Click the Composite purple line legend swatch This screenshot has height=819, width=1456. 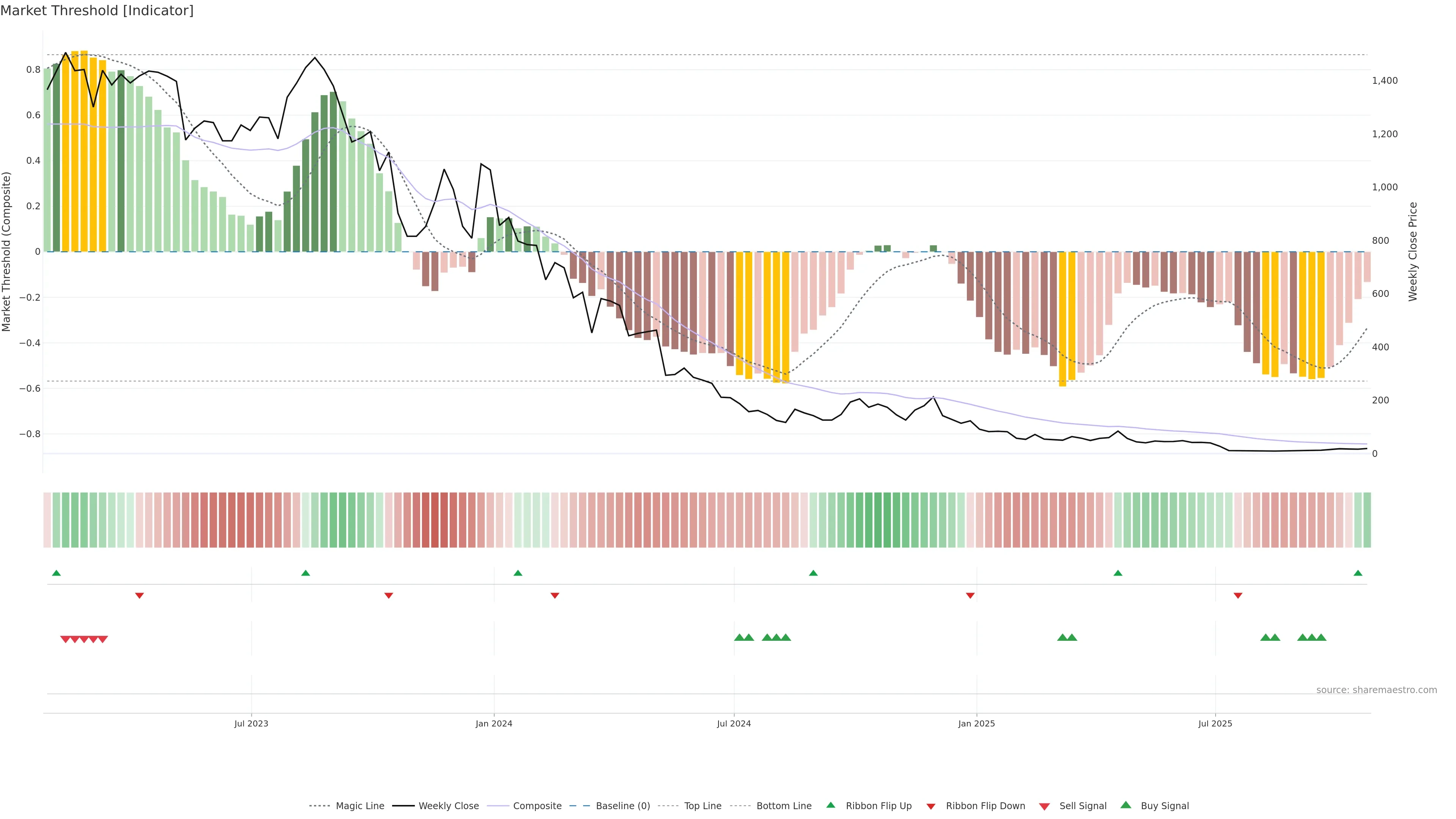(498, 806)
